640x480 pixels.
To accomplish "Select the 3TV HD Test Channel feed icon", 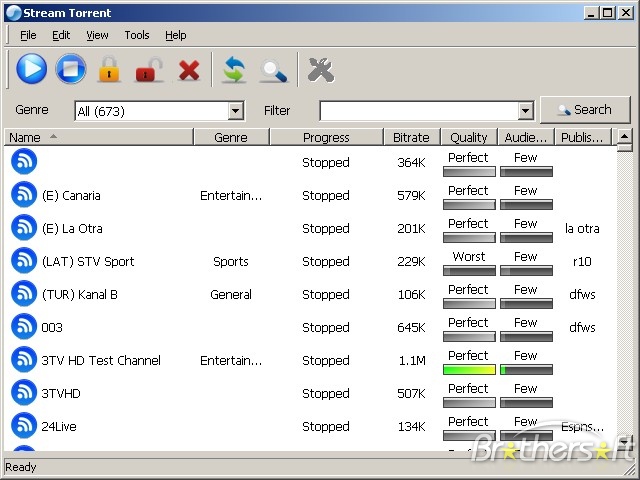I will (24, 360).
